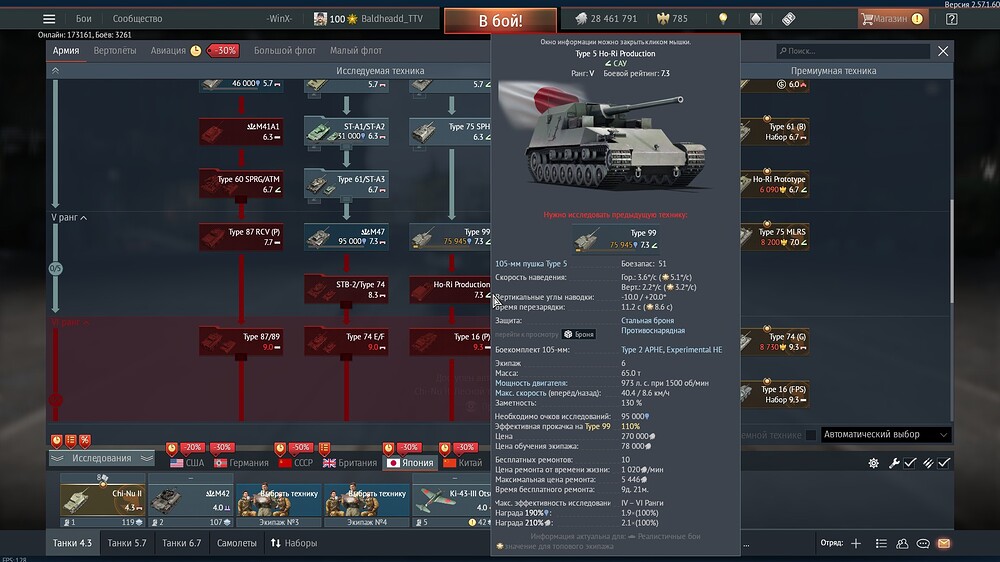
Task: Select crew slot with M42
Action: pyautogui.click(x=190, y=499)
